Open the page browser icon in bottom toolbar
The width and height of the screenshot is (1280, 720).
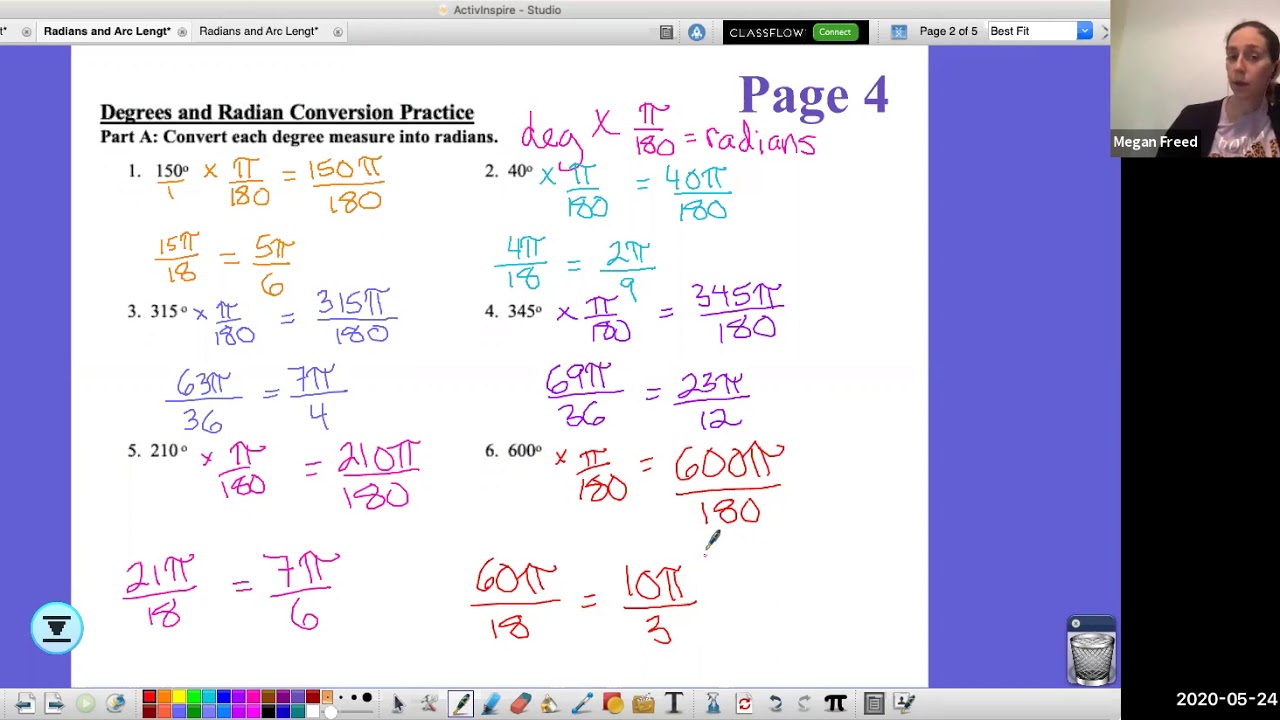tap(874, 704)
